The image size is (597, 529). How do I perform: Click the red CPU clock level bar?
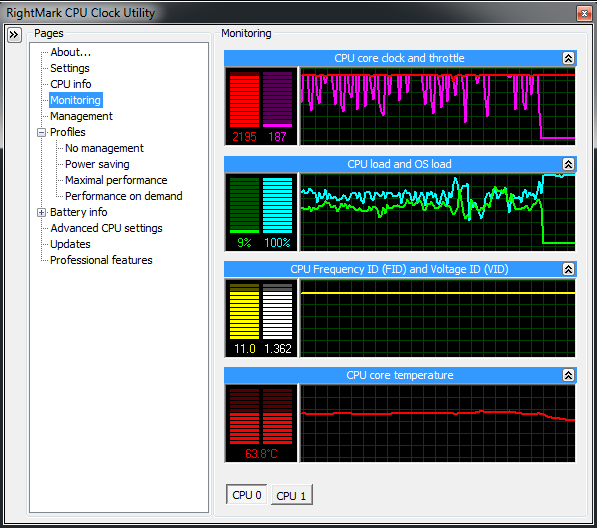[x=244, y=99]
